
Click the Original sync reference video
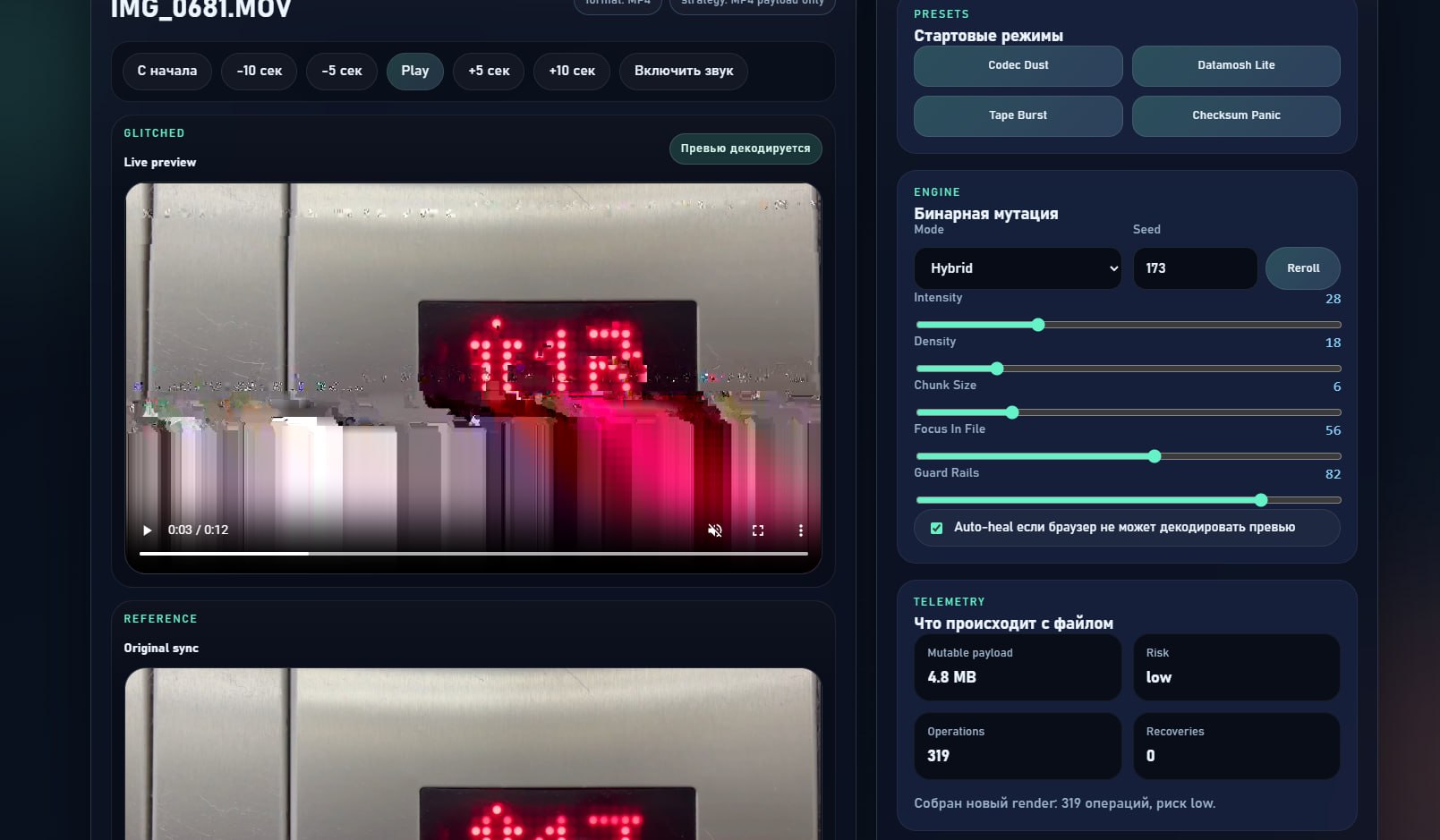coord(473,754)
